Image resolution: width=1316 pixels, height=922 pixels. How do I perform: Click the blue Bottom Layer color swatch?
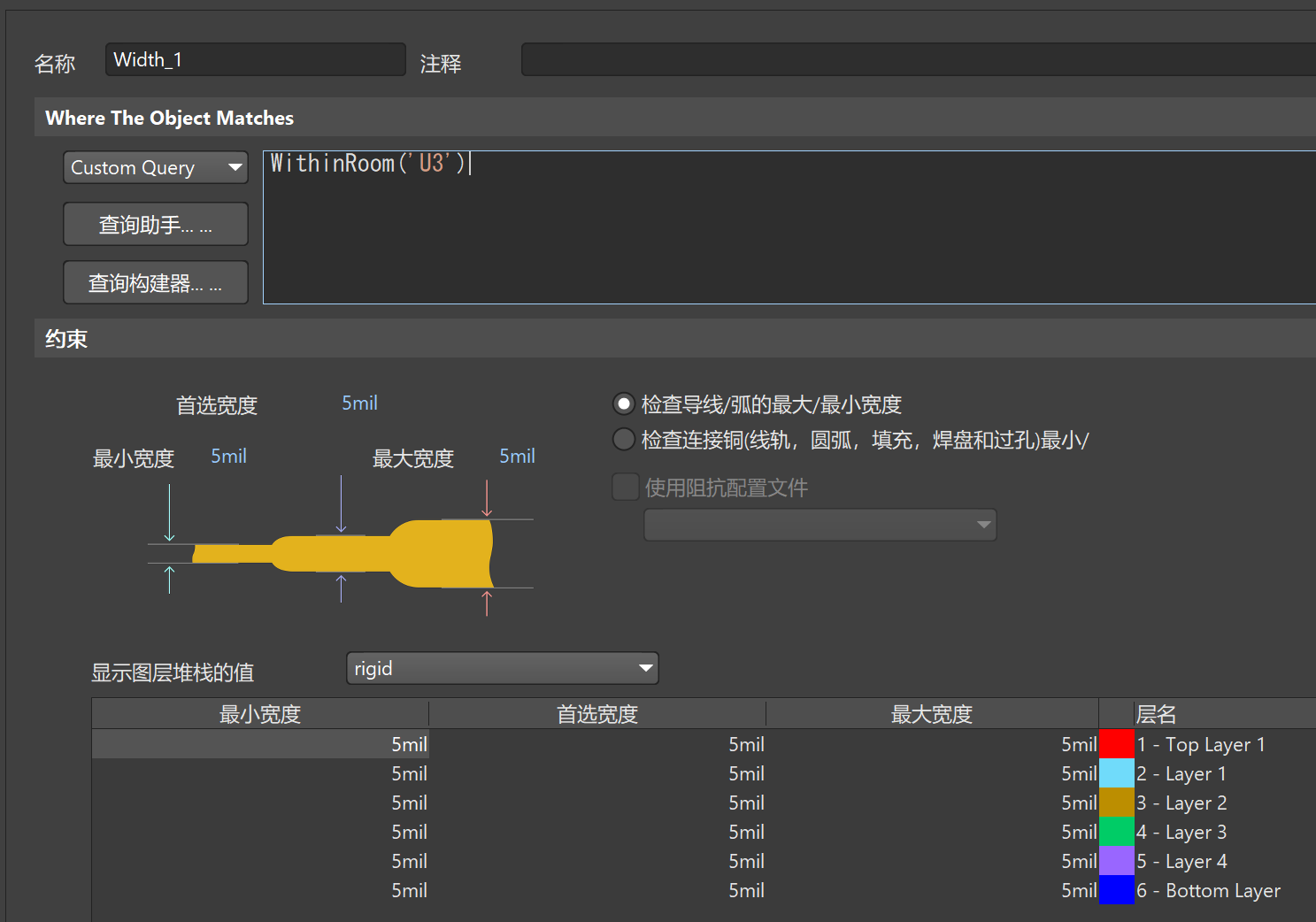[x=1116, y=890]
